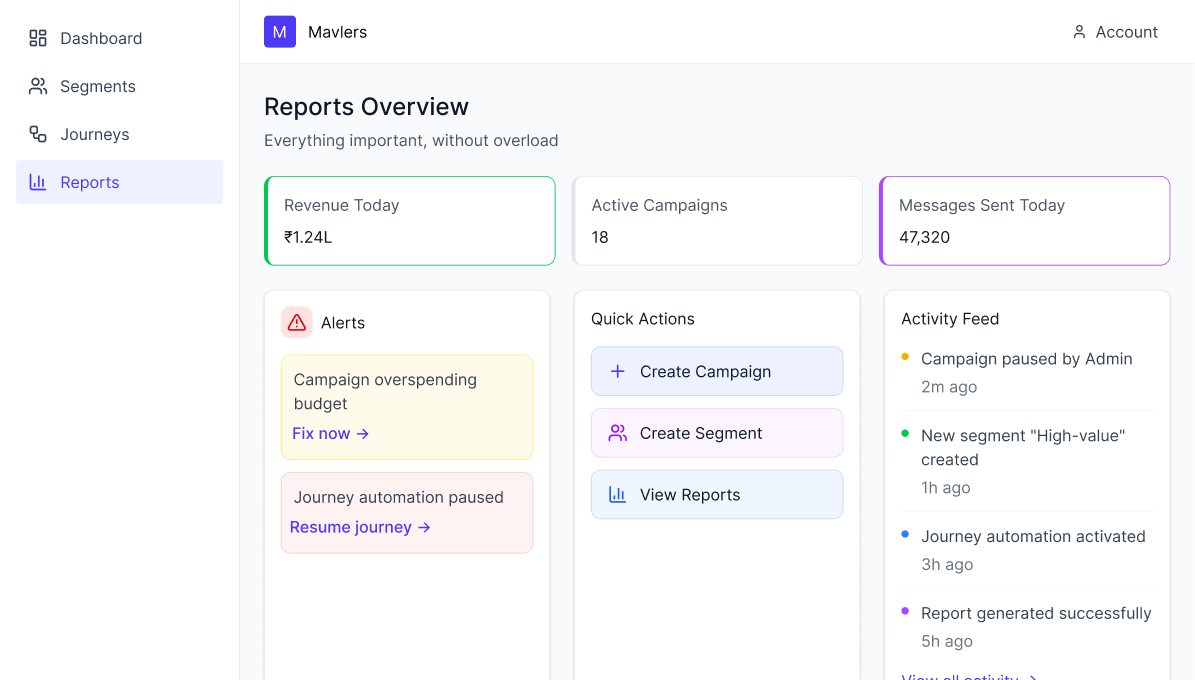Viewport: 1195px width, 680px height.
Task: Click the arrow icon next to Resume journey
Action: [424, 528]
